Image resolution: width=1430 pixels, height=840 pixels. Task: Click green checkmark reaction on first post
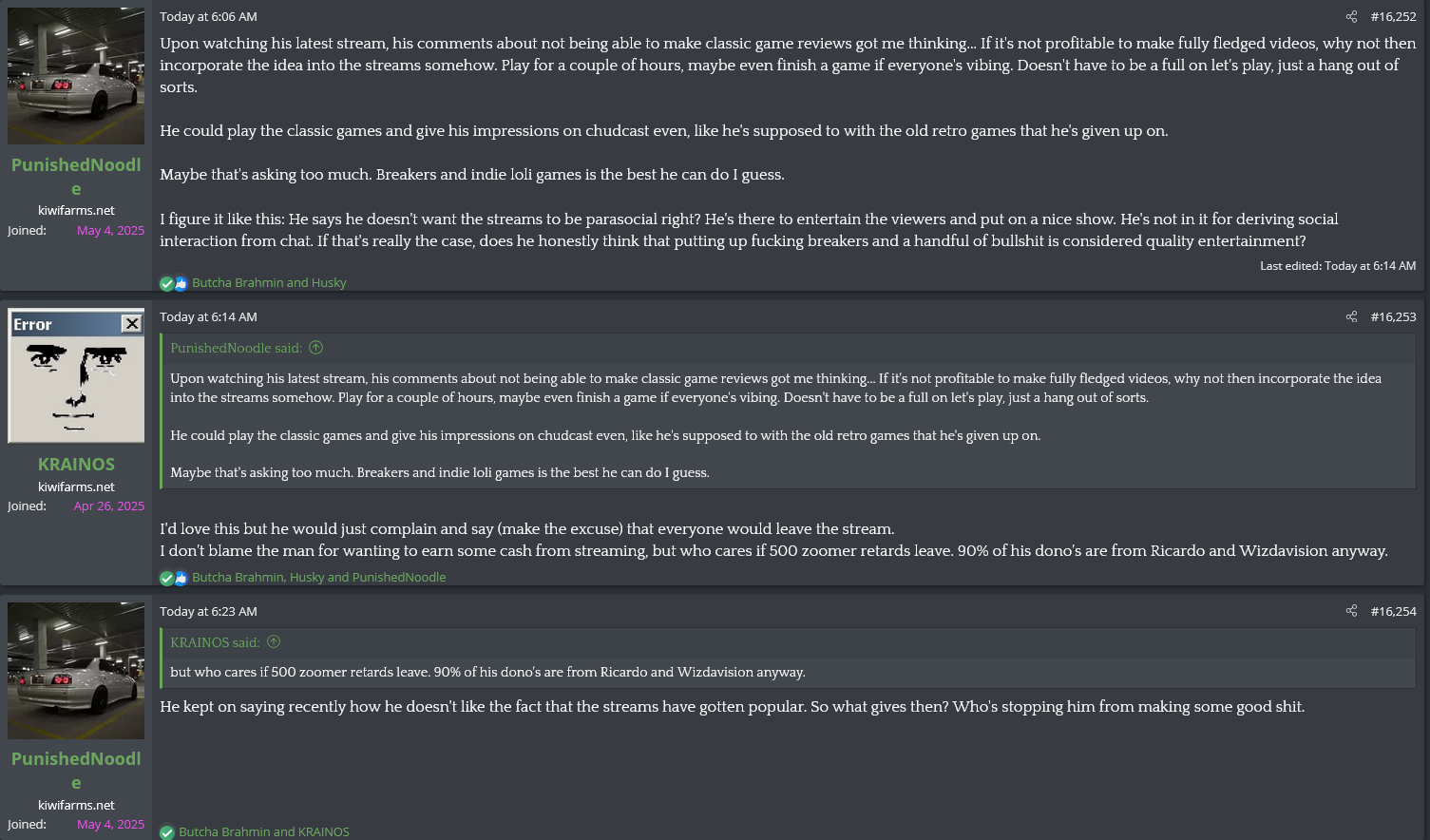point(167,283)
